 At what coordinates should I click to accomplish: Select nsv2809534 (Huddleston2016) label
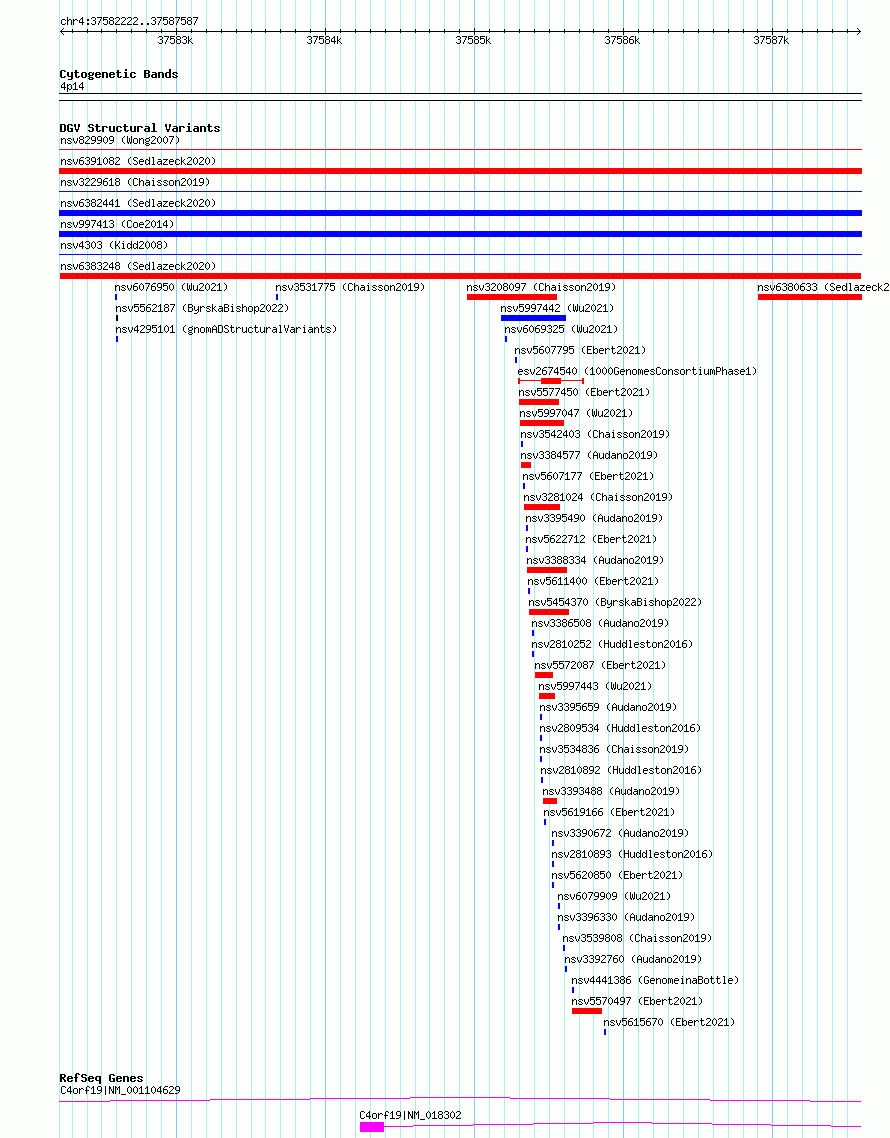pyautogui.click(x=620, y=729)
